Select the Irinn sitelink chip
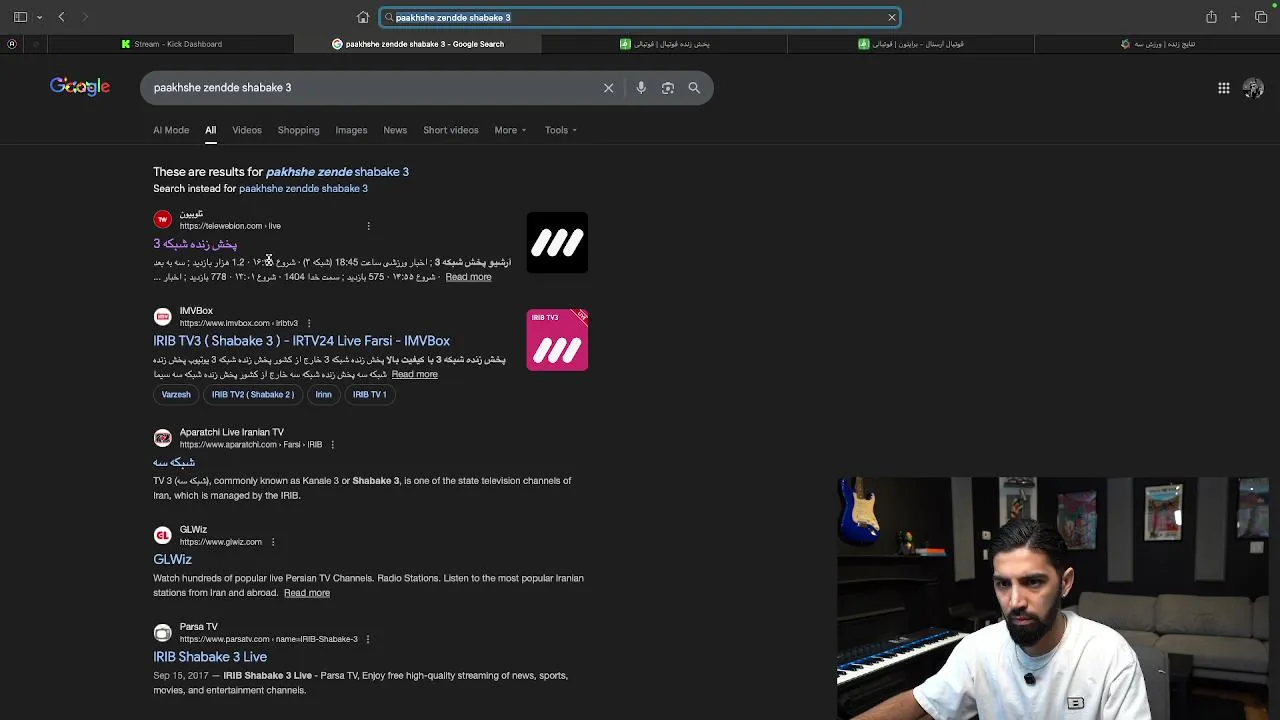The image size is (1280, 720). click(x=323, y=395)
